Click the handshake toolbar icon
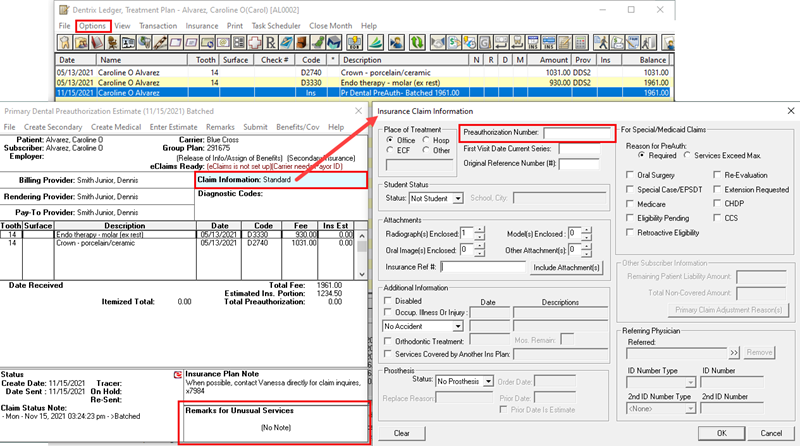800x446 pixels. (438, 43)
